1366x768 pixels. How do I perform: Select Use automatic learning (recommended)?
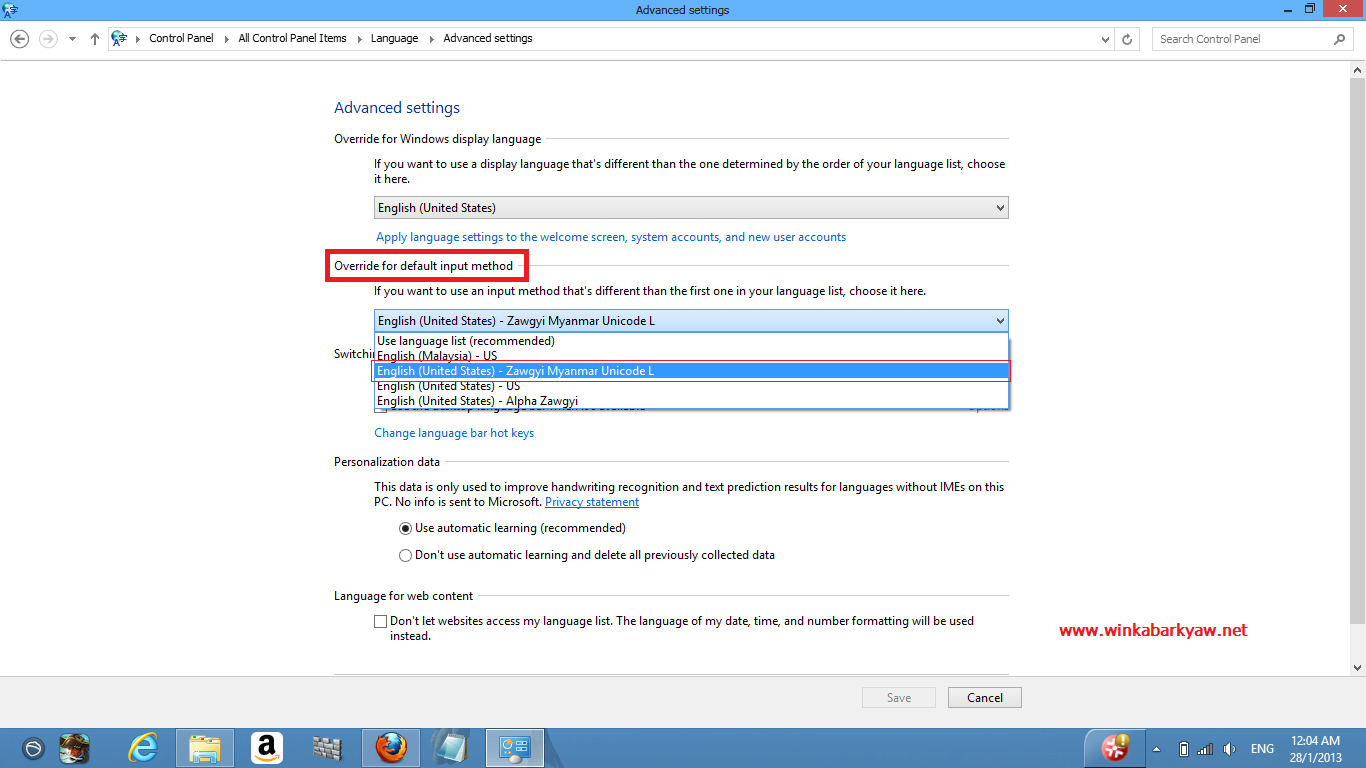[512, 528]
